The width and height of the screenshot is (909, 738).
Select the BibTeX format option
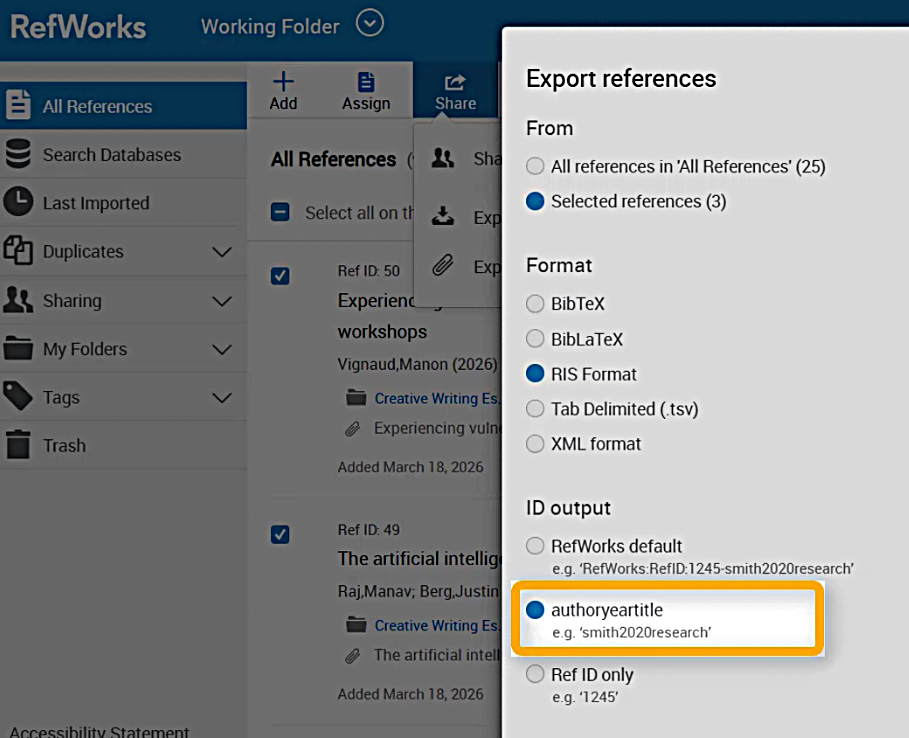point(536,304)
